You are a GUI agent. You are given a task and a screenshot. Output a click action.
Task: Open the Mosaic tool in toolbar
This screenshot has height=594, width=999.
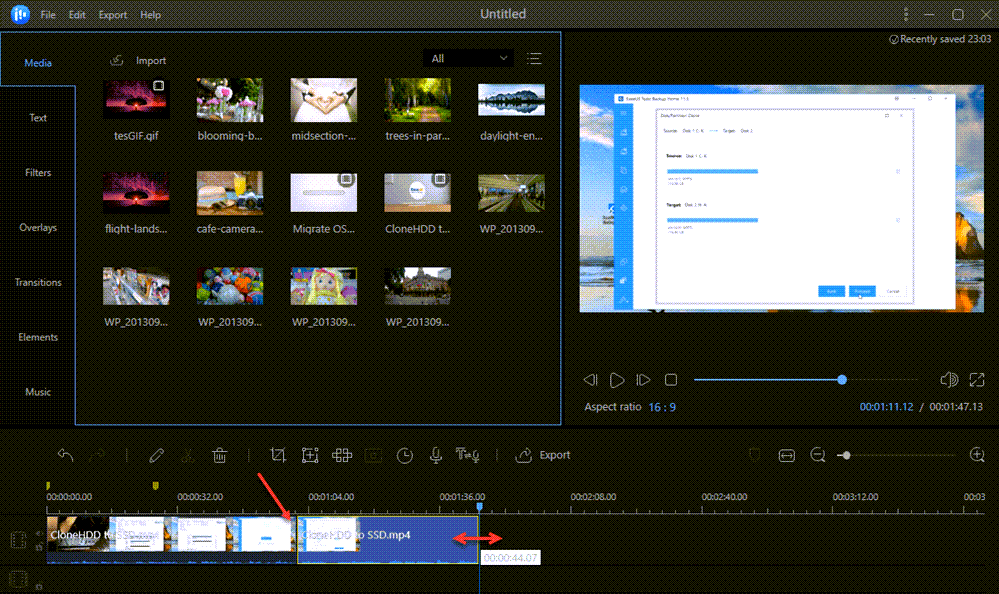click(342, 455)
